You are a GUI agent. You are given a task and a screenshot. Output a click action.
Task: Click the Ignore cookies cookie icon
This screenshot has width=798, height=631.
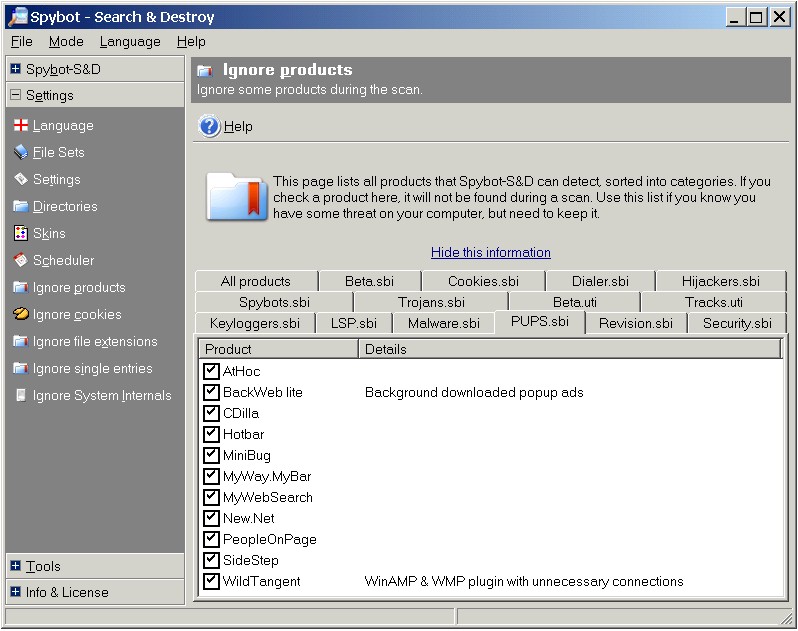click(x=20, y=314)
